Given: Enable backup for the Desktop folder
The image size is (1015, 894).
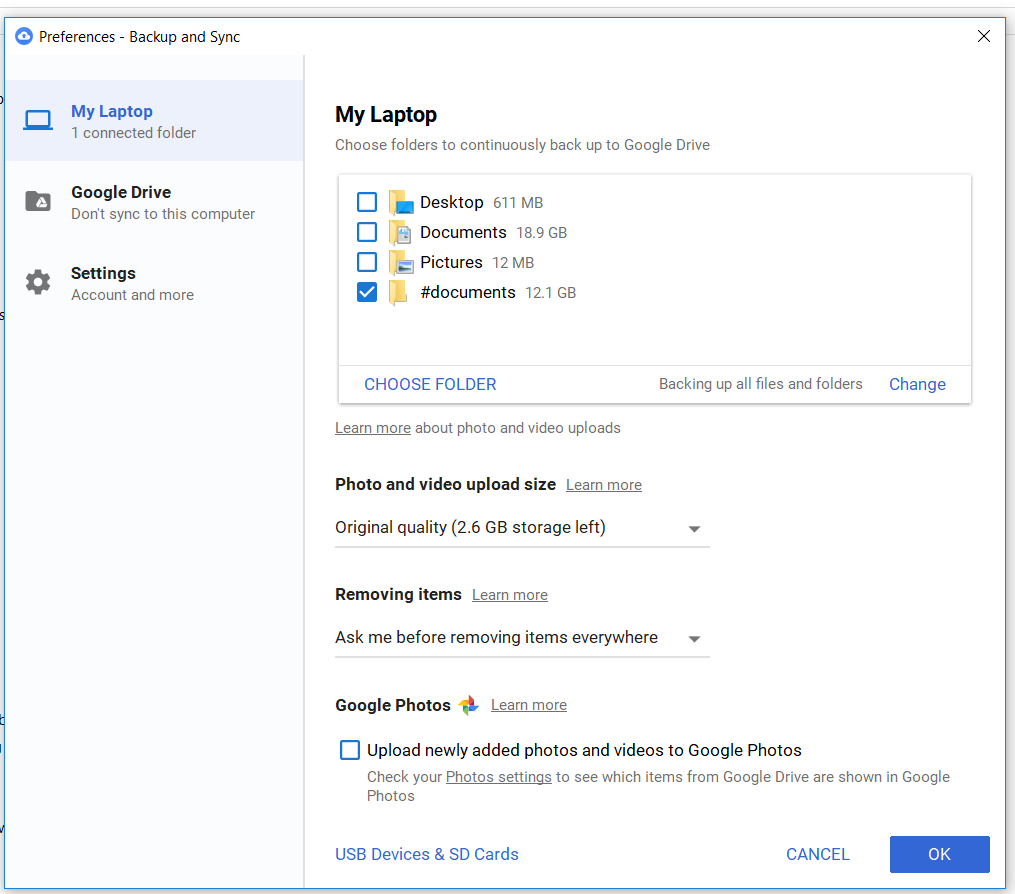Looking at the screenshot, I should (367, 201).
